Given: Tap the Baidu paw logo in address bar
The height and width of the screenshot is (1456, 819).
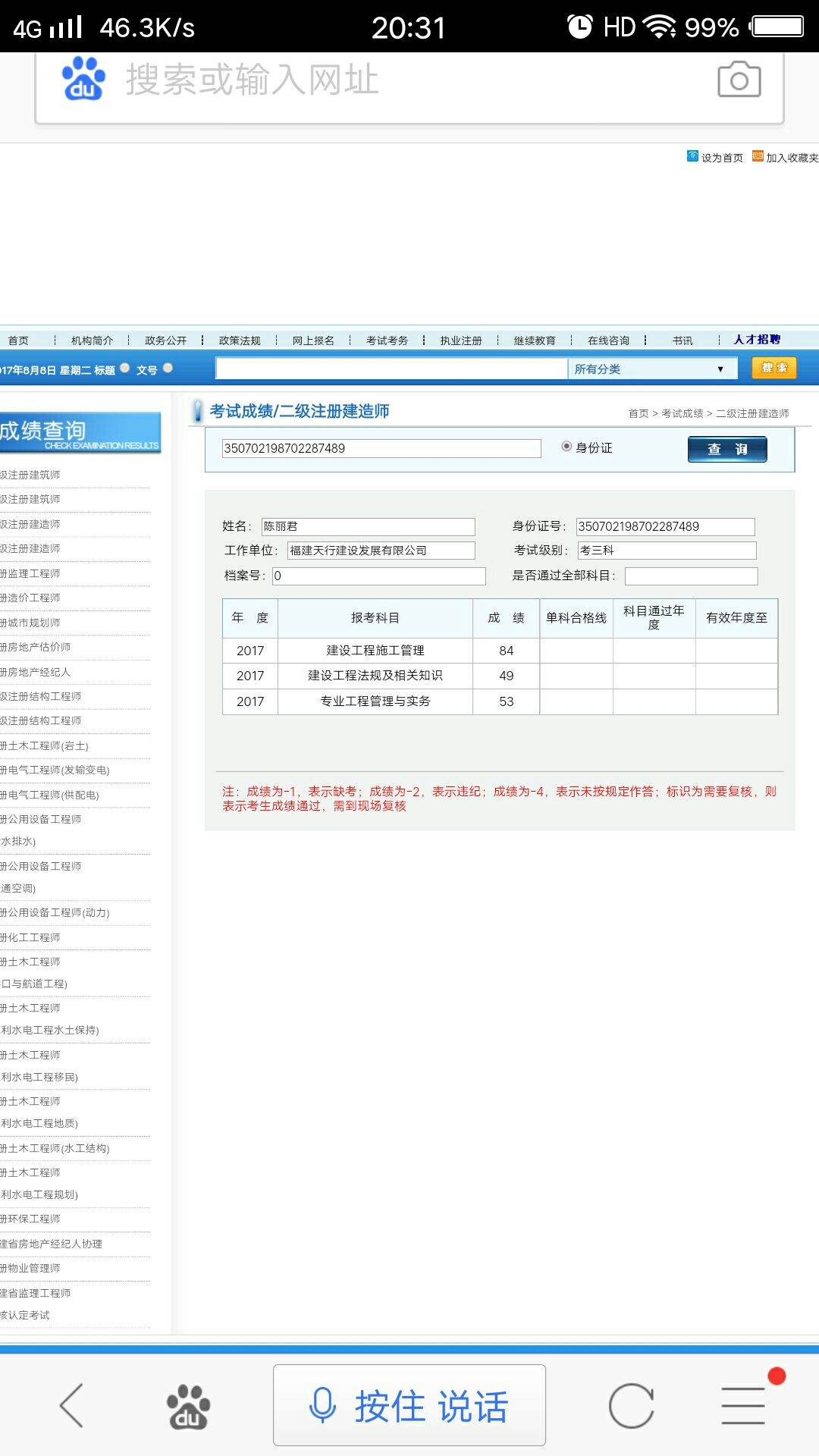Looking at the screenshot, I should coord(83,80).
